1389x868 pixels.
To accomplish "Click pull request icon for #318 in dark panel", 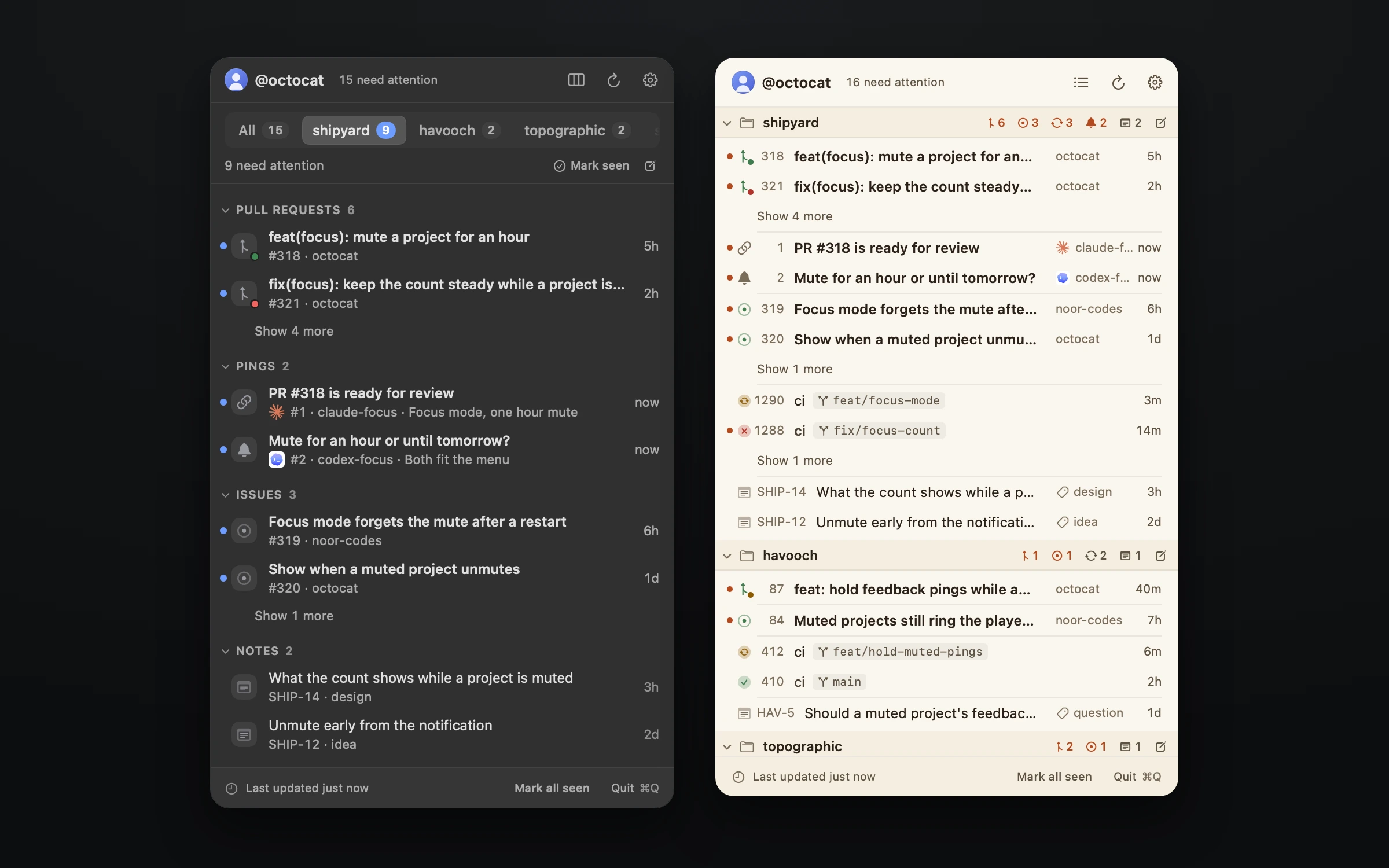I will pos(244,245).
